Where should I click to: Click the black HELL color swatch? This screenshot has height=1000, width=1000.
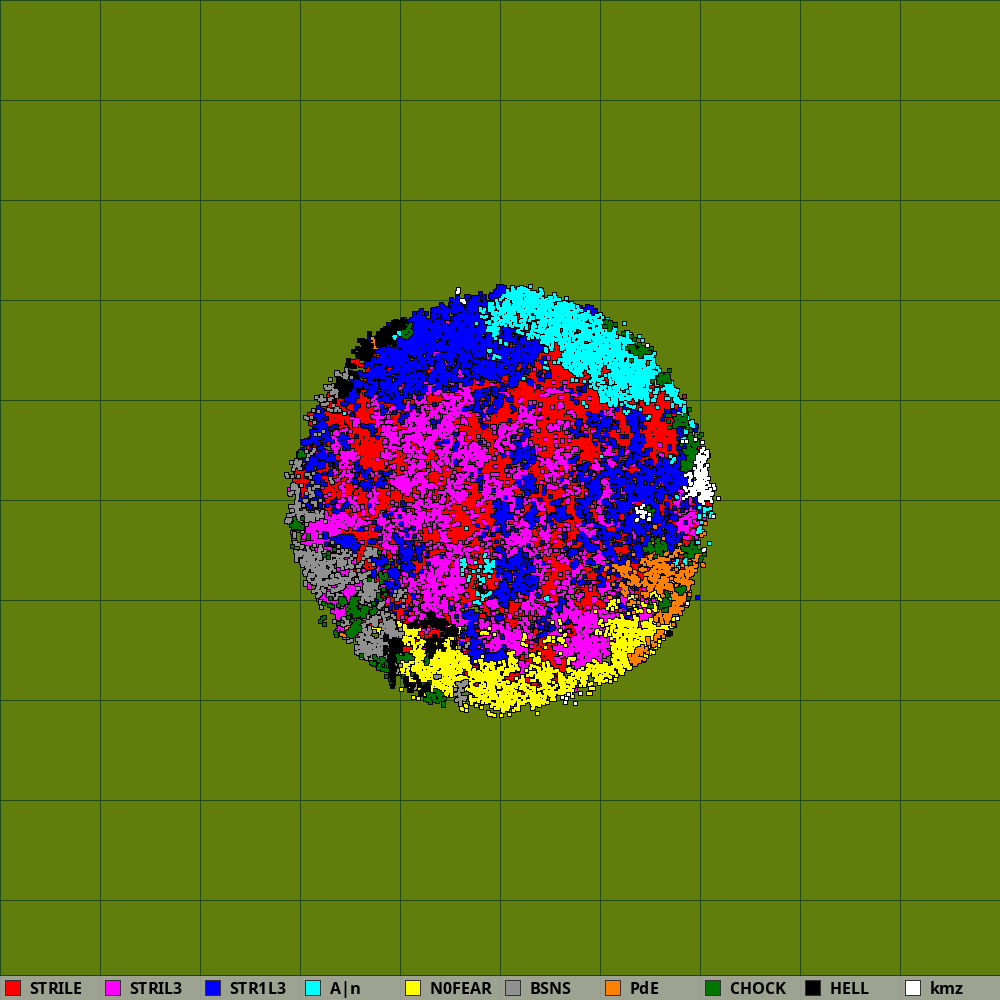click(x=813, y=988)
